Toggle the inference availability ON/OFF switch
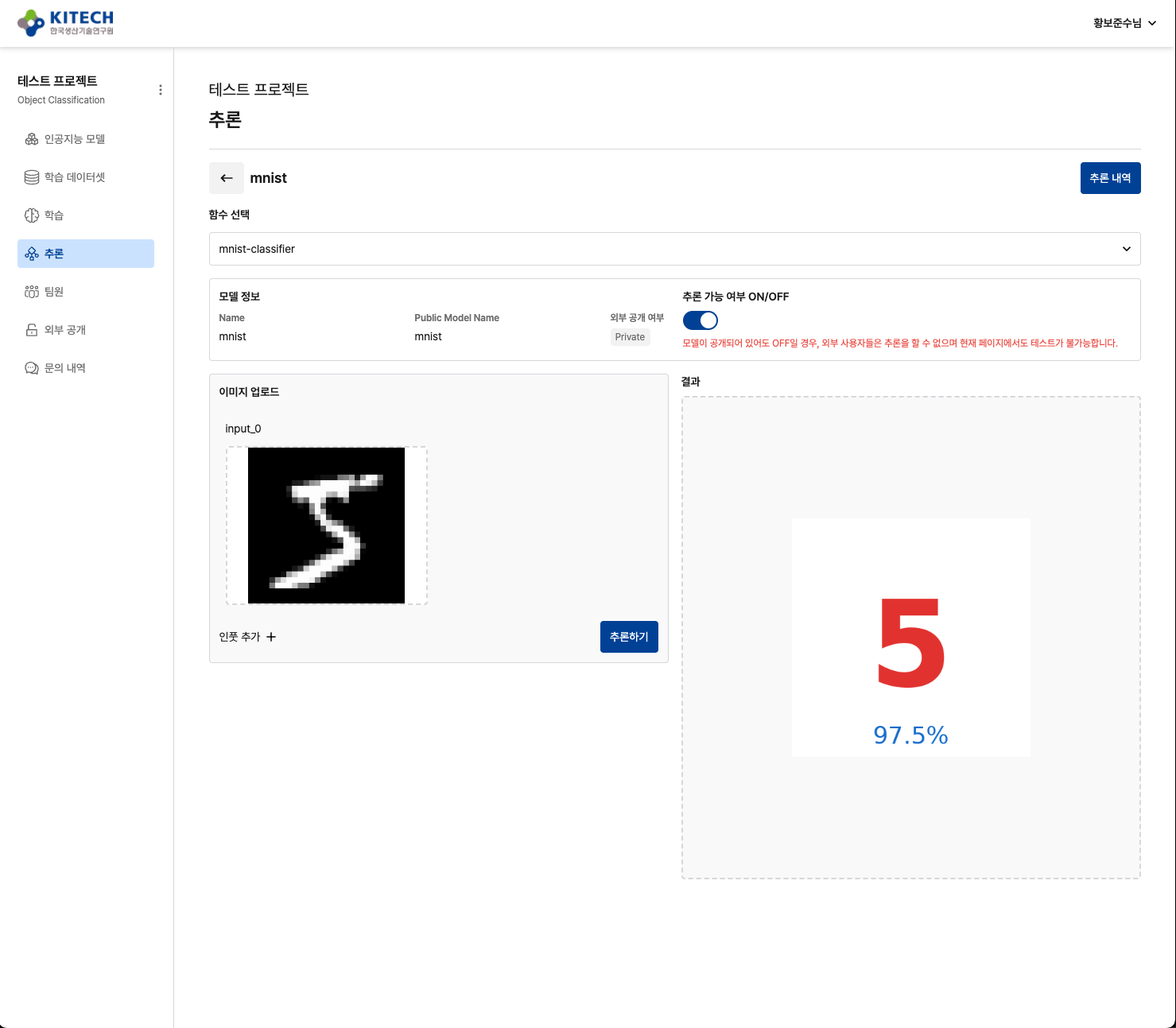The height and width of the screenshot is (1028, 1176). coord(700,320)
